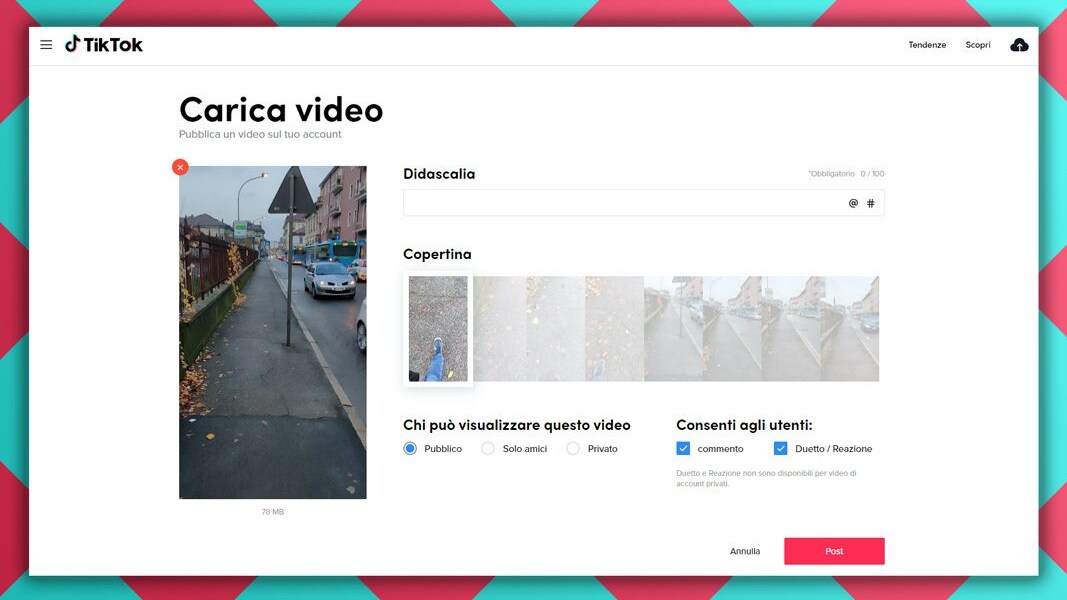Click the red Post button
Viewport: 1067px width, 600px height.
[x=834, y=551]
